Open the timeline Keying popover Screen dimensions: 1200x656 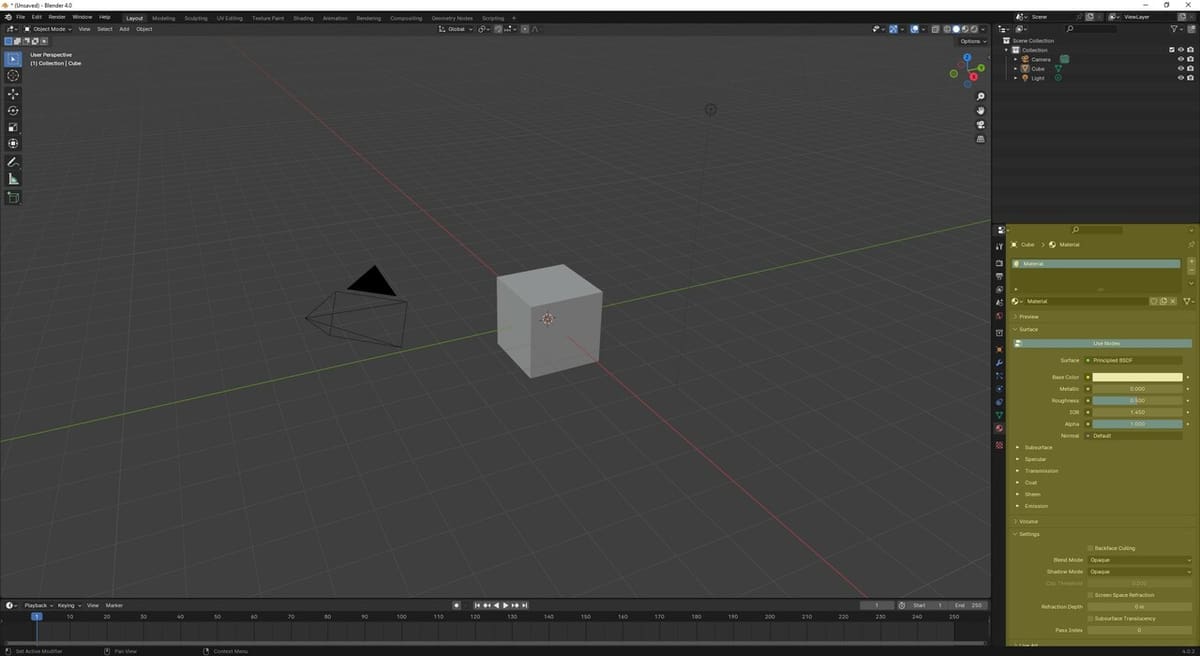(68, 605)
